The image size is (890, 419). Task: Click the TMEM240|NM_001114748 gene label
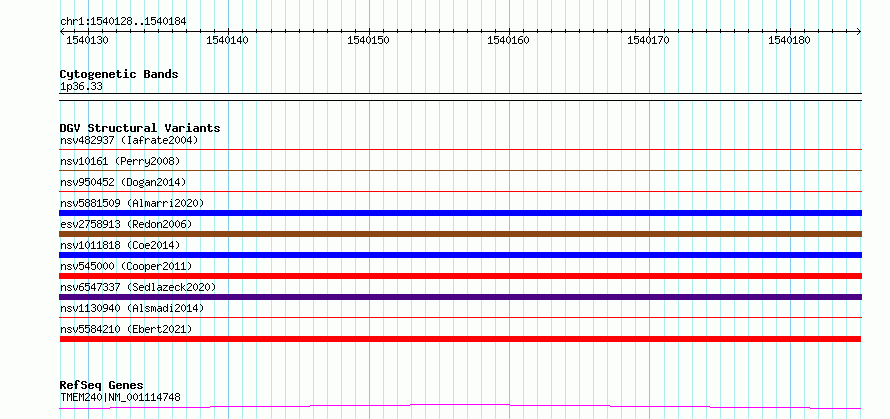click(x=120, y=397)
